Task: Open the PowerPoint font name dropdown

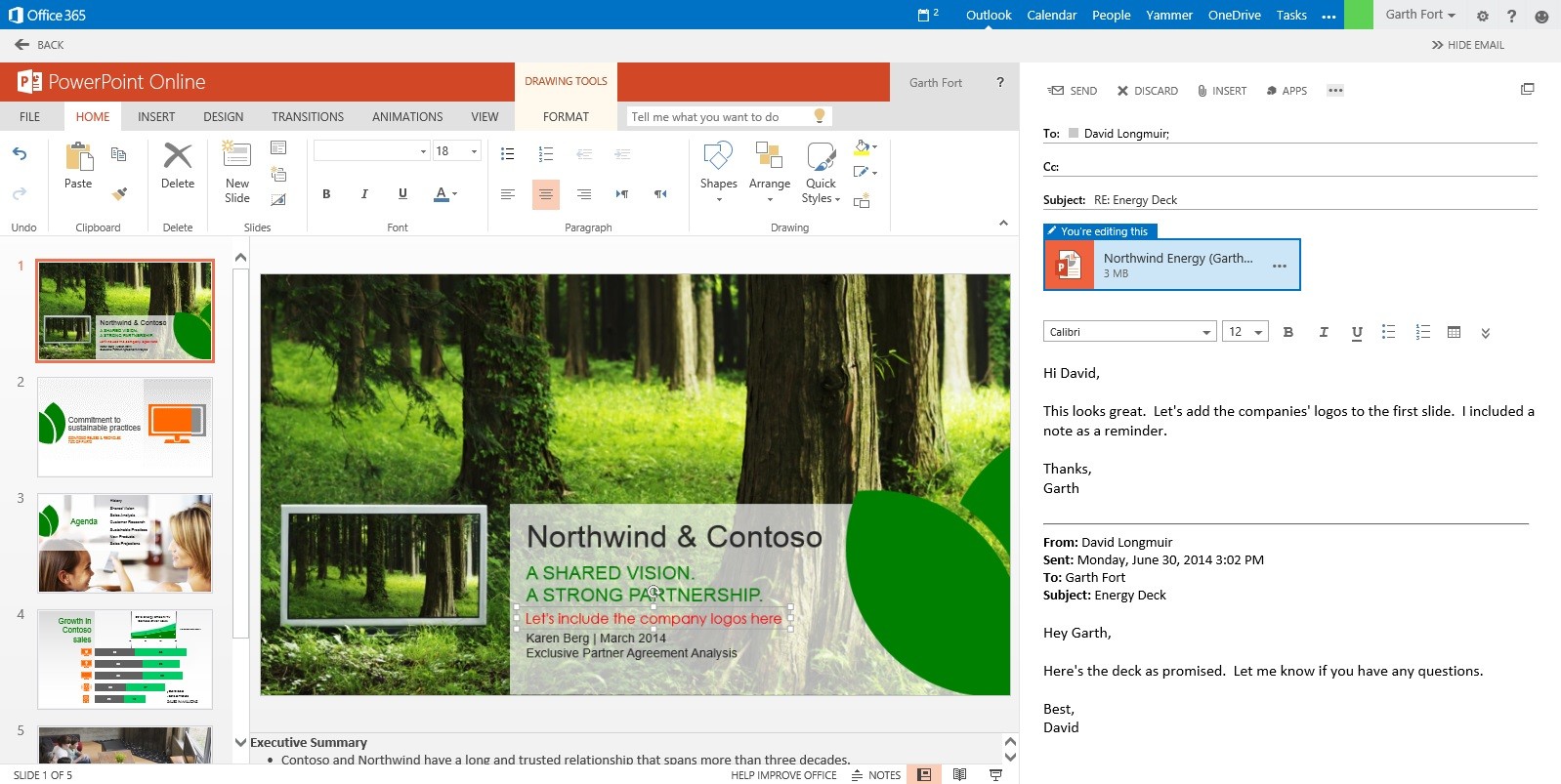Action: 423,150
